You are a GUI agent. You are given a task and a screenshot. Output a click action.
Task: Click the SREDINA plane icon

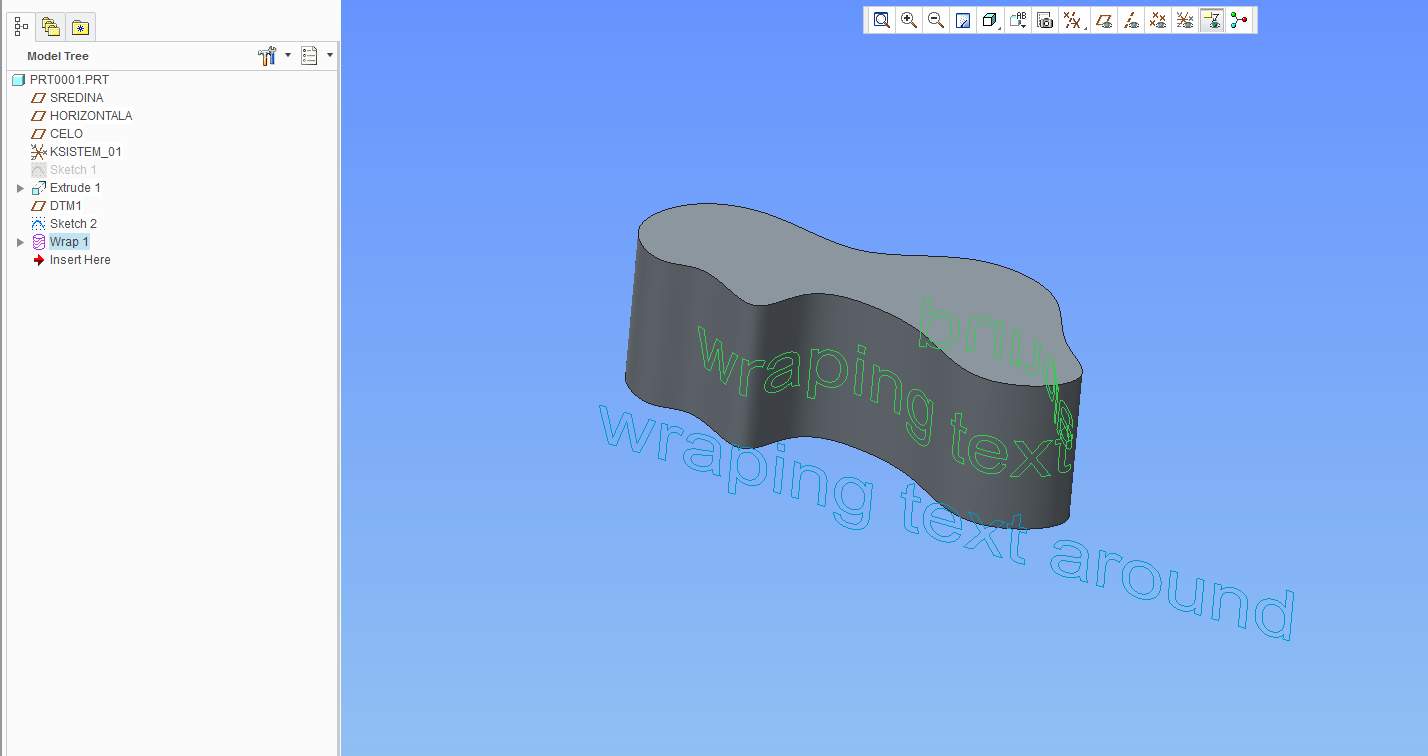(38, 98)
